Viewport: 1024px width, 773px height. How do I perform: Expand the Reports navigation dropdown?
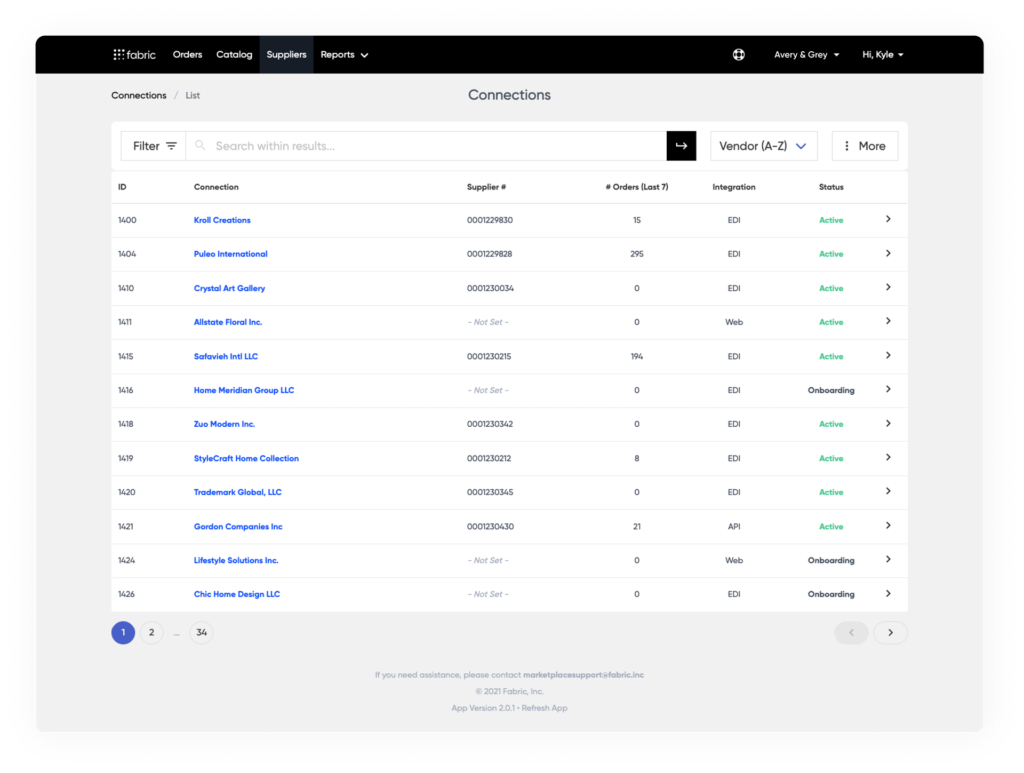click(x=344, y=55)
